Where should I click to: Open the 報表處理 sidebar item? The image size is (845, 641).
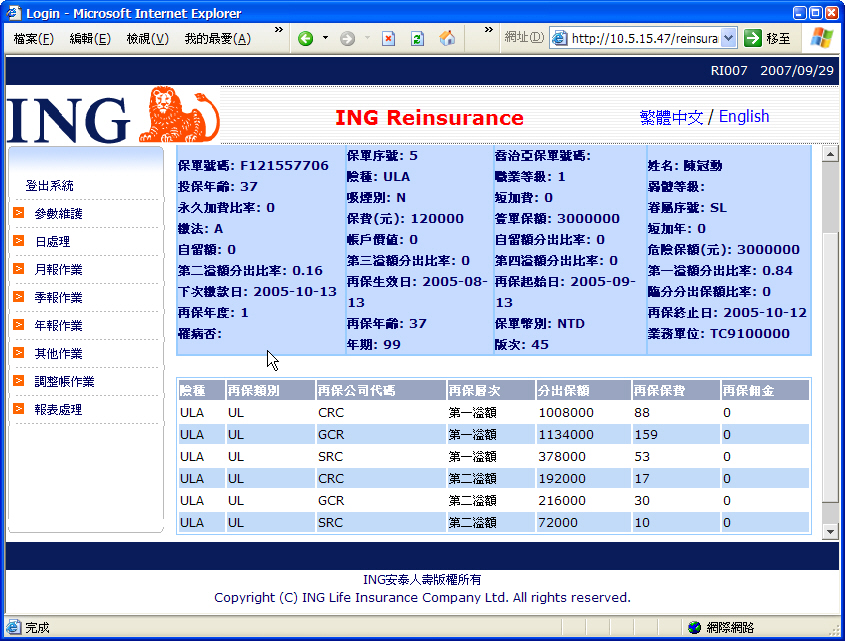click(58, 410)
